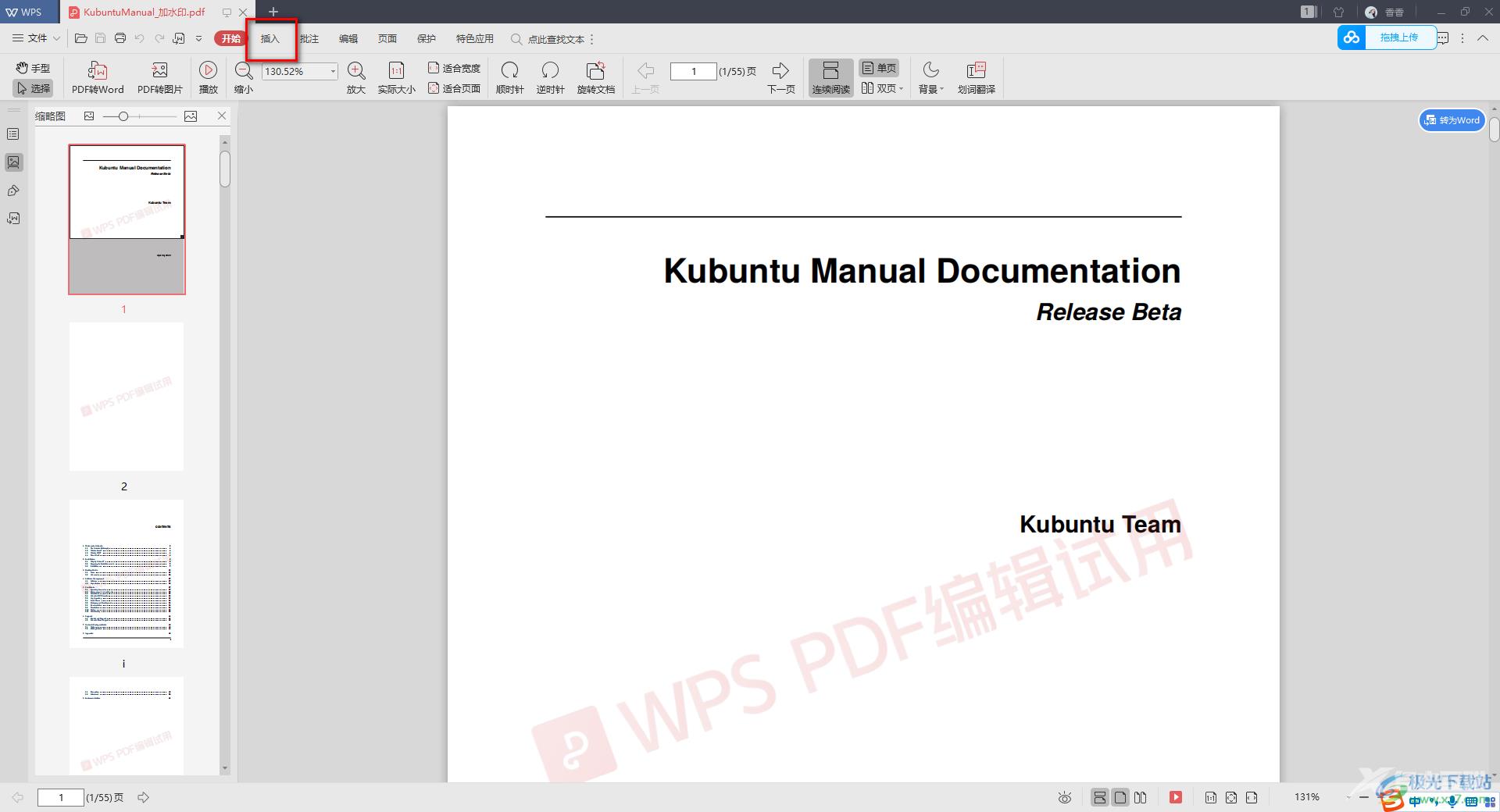Open the 保护 (Protect) tab
Image resolution: width=1500 pixels, height=812 pixels.
[x=427, y=38]
